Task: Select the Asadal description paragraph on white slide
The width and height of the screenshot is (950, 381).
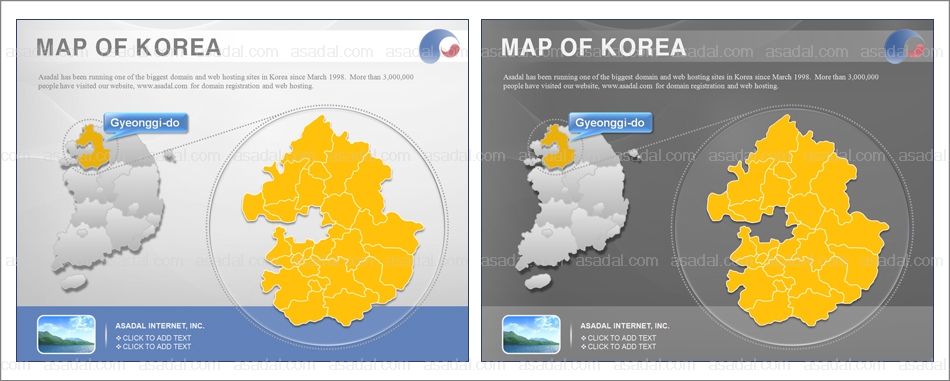Action: point(226,82)
